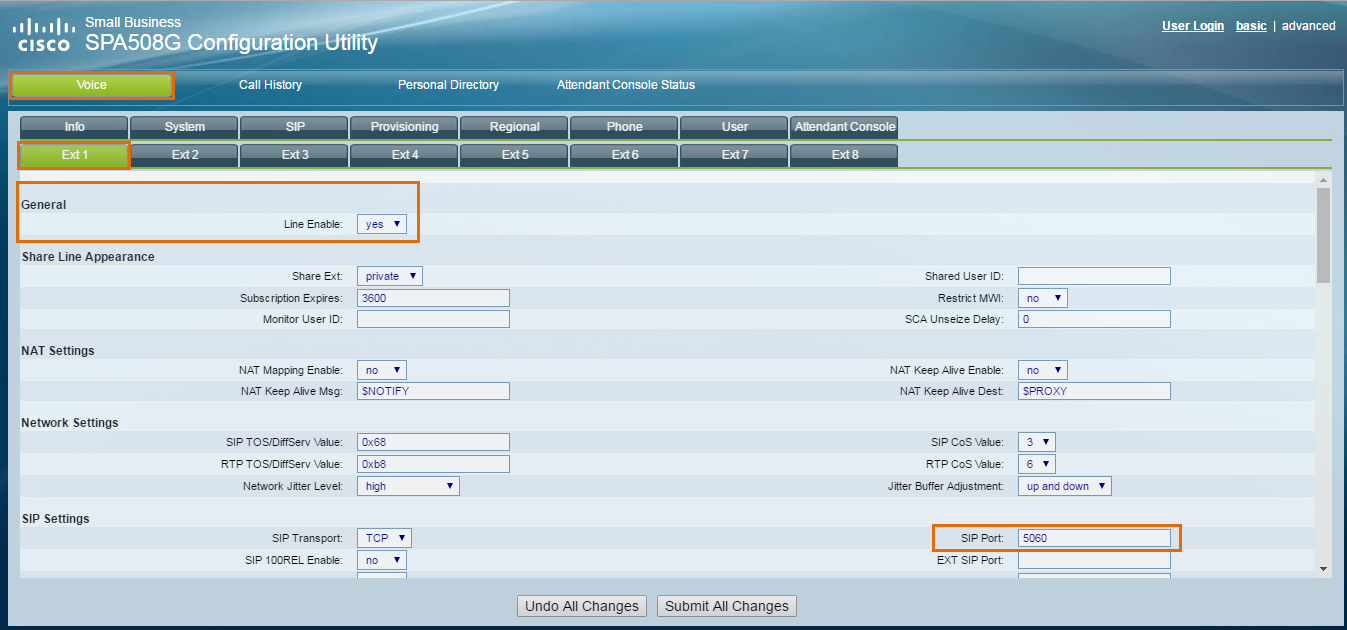Open the Restrict MWI dropdown
Image resolution: width=1347 pixels, height=630 pixels.
click(x=1043, y=298)
